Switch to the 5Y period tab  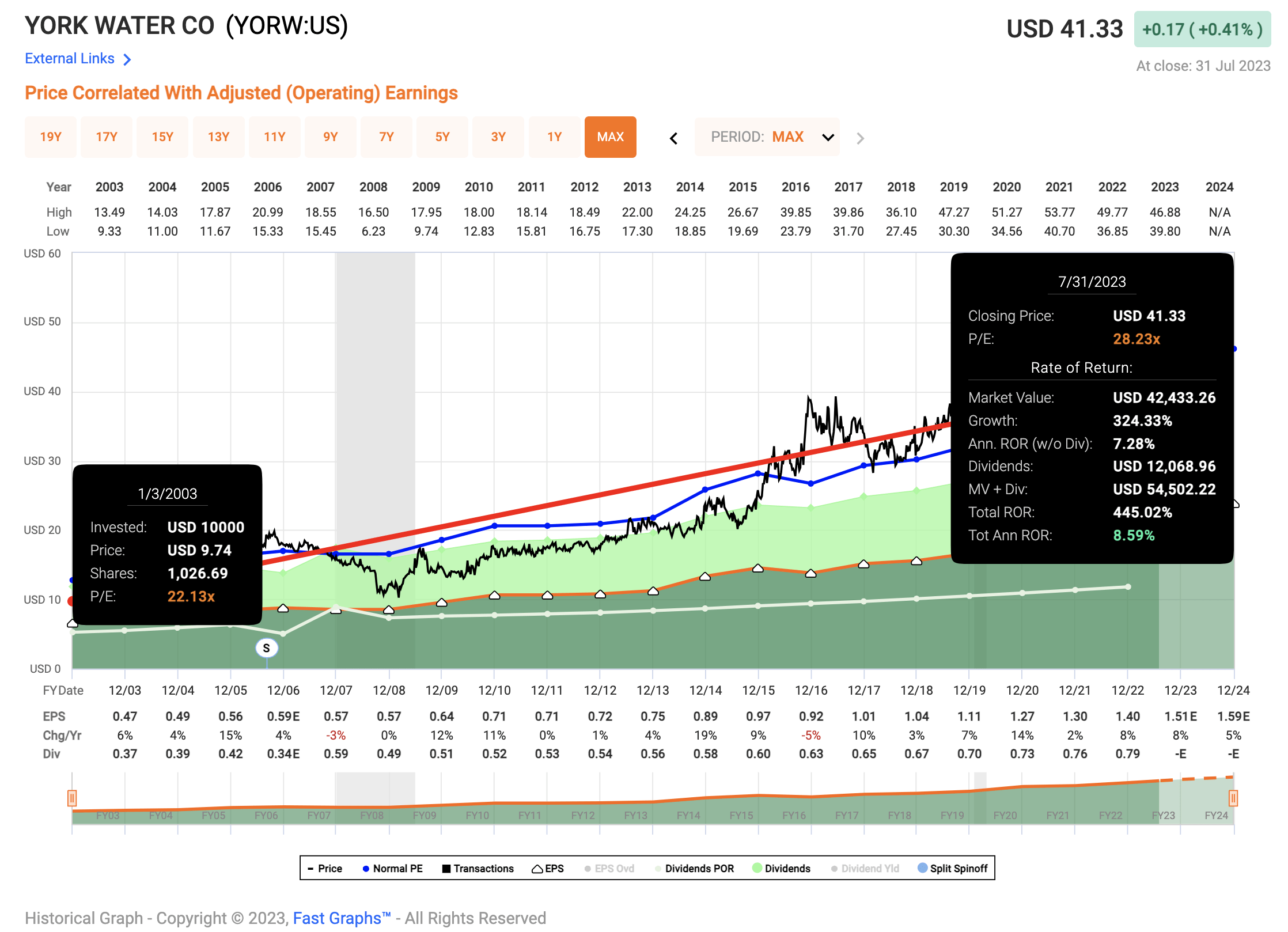click(442, 137)
